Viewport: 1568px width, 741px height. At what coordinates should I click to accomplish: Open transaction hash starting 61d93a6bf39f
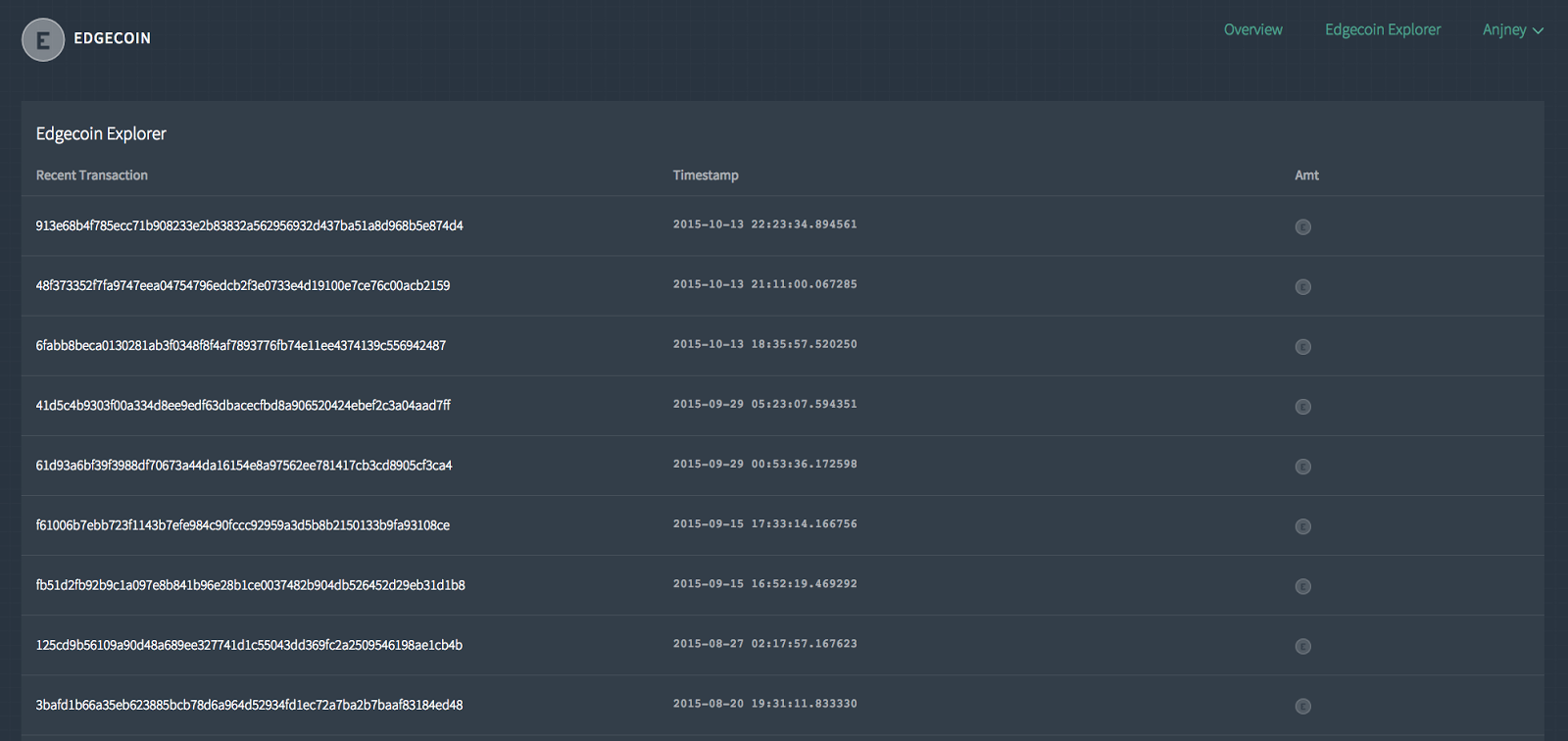pos(244,465)
